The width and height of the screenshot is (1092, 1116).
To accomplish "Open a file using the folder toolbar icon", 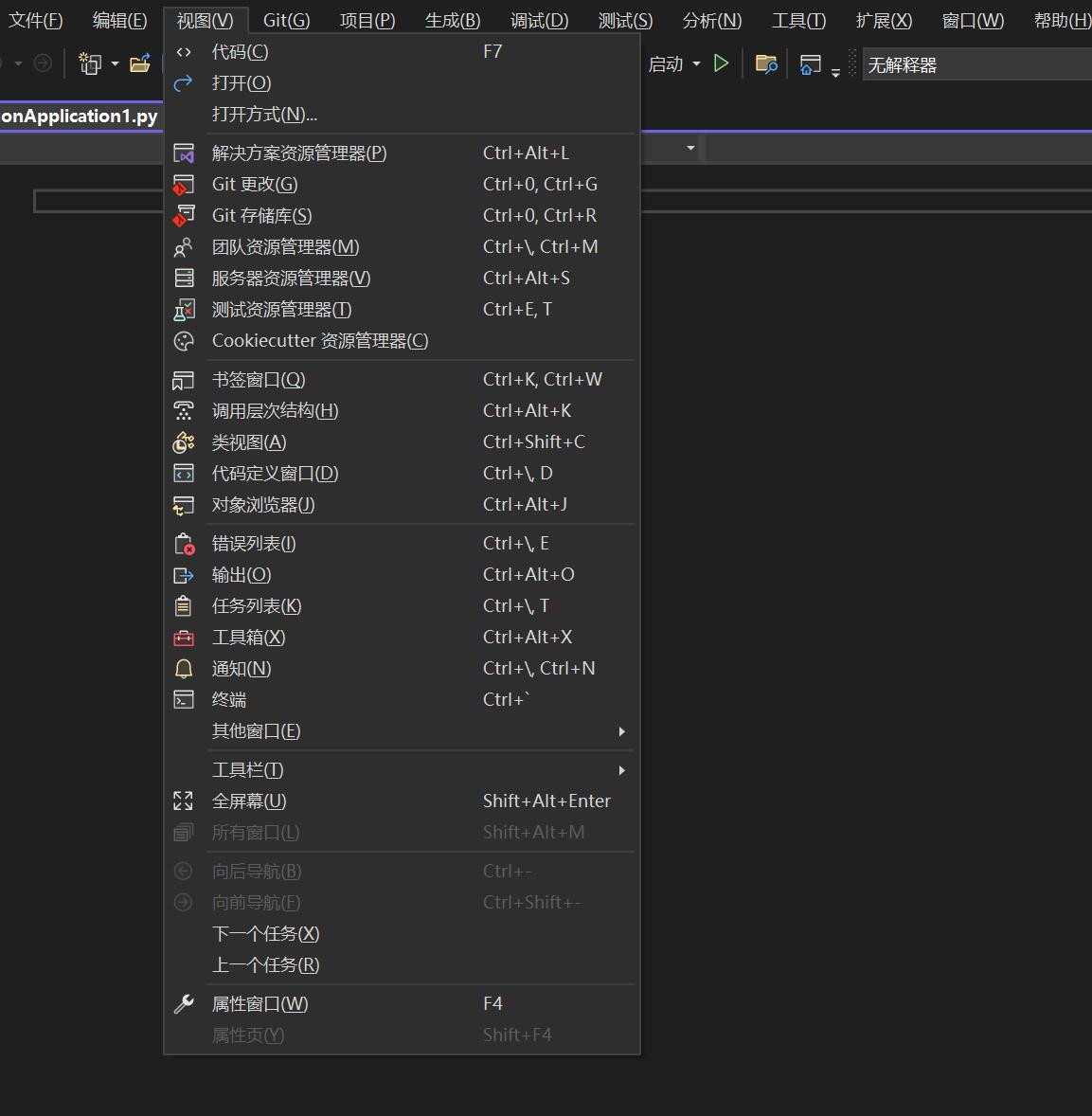I will [140, 63].
